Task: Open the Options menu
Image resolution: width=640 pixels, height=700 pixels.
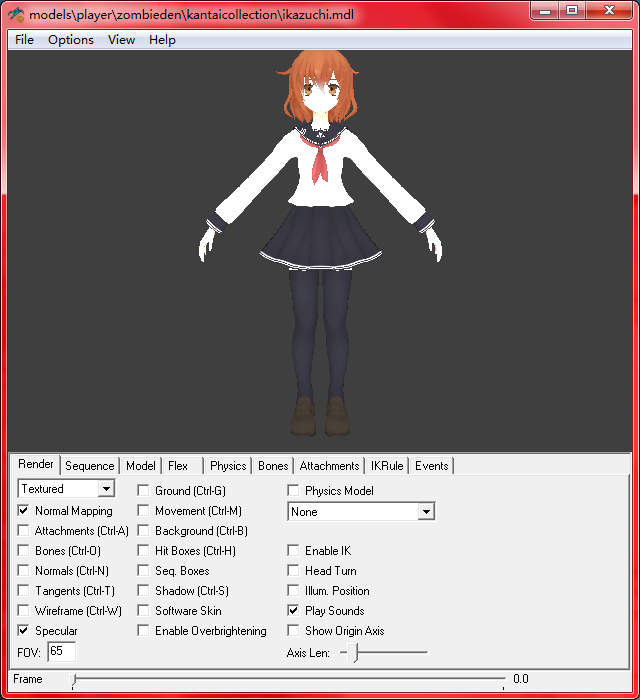Action: click(71, 40)
